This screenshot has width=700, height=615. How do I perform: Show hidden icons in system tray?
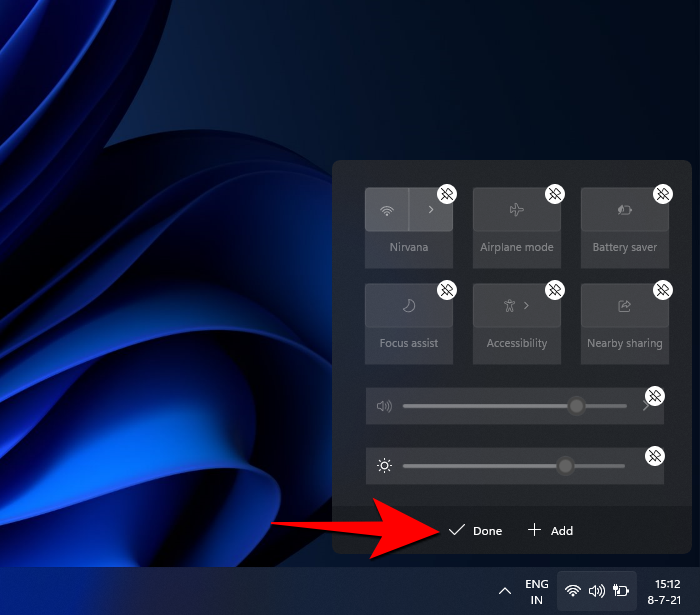click(x=504, y=591)
